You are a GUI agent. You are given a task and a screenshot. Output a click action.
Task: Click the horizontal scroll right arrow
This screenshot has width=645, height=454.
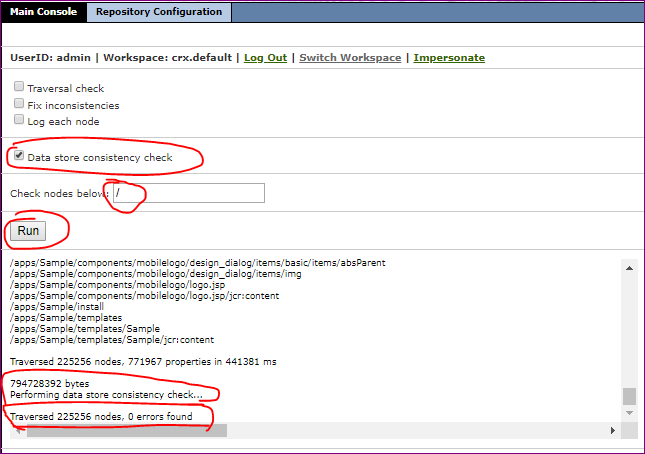coord(613,431)
